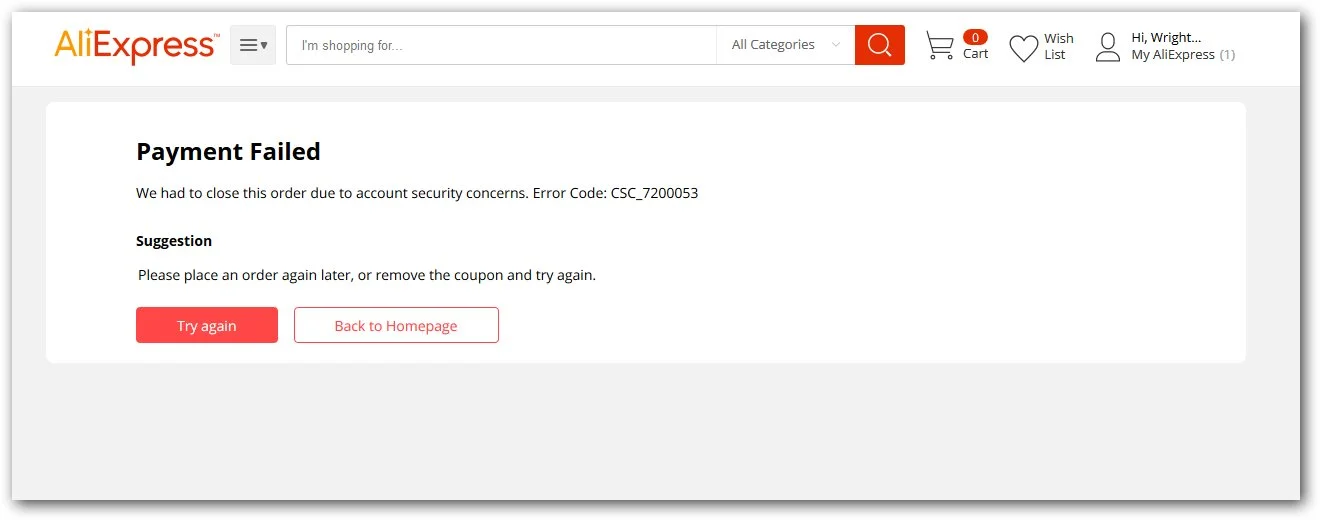
Task: Click the orange search magnifier button
Action: [x=880, y=45]
